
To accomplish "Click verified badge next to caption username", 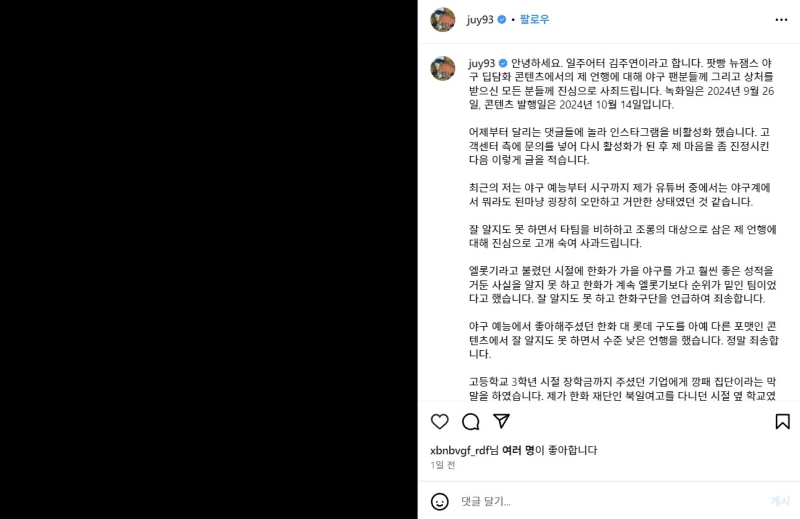I will coord(503,63).
